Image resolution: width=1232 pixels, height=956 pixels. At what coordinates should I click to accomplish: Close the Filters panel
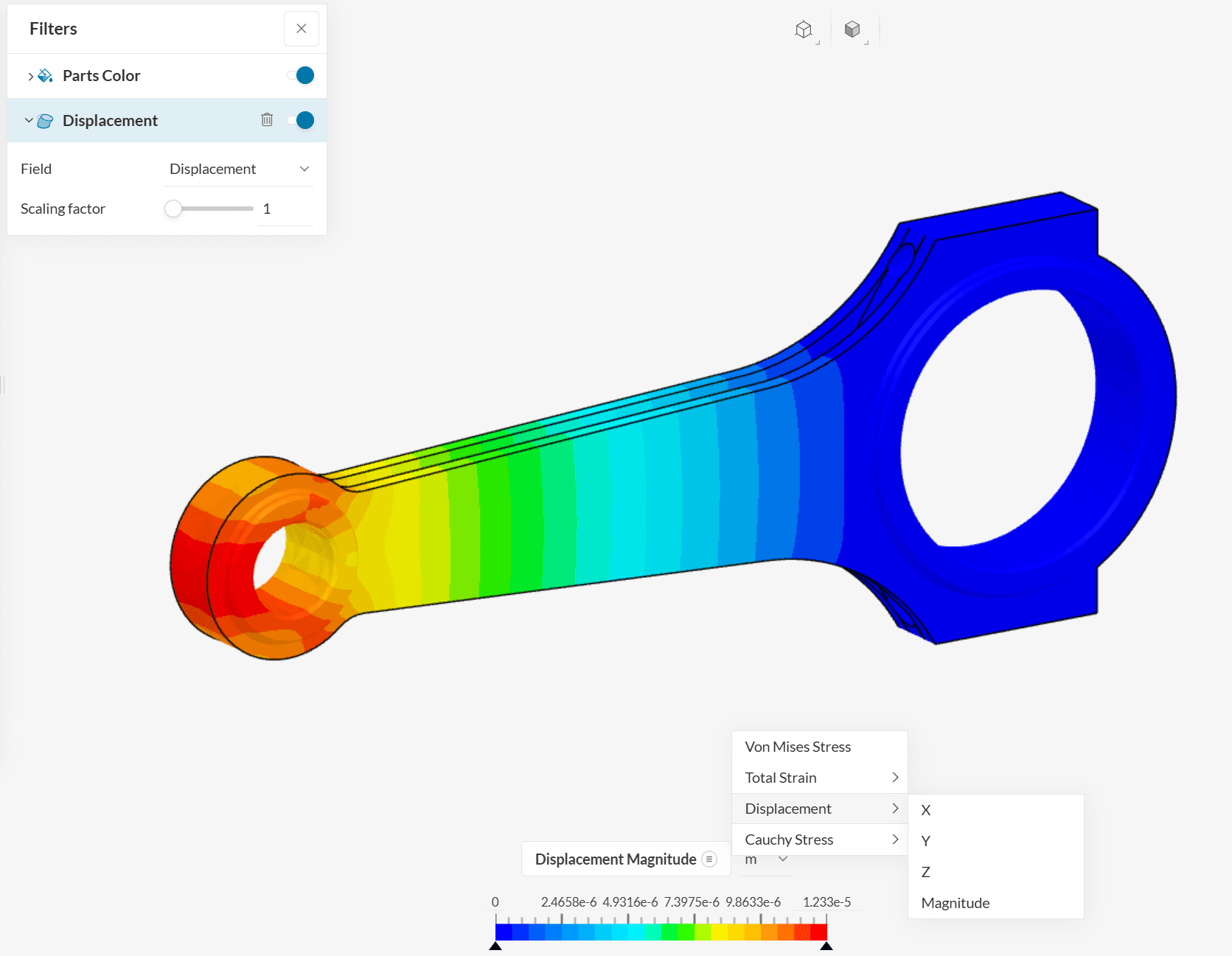tap(302, 29)
